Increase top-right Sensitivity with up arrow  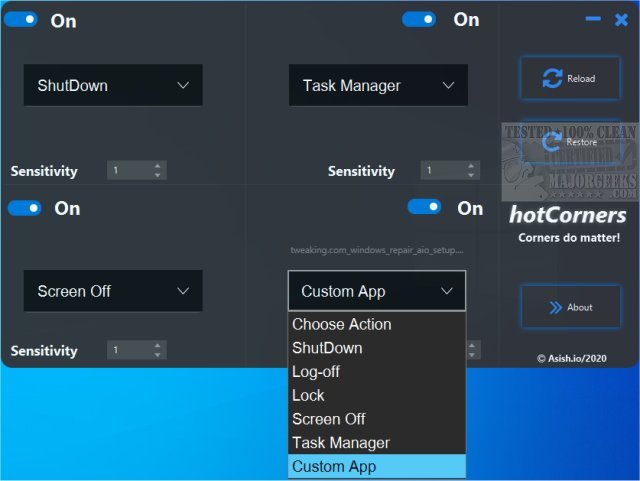tap(471, 166)
